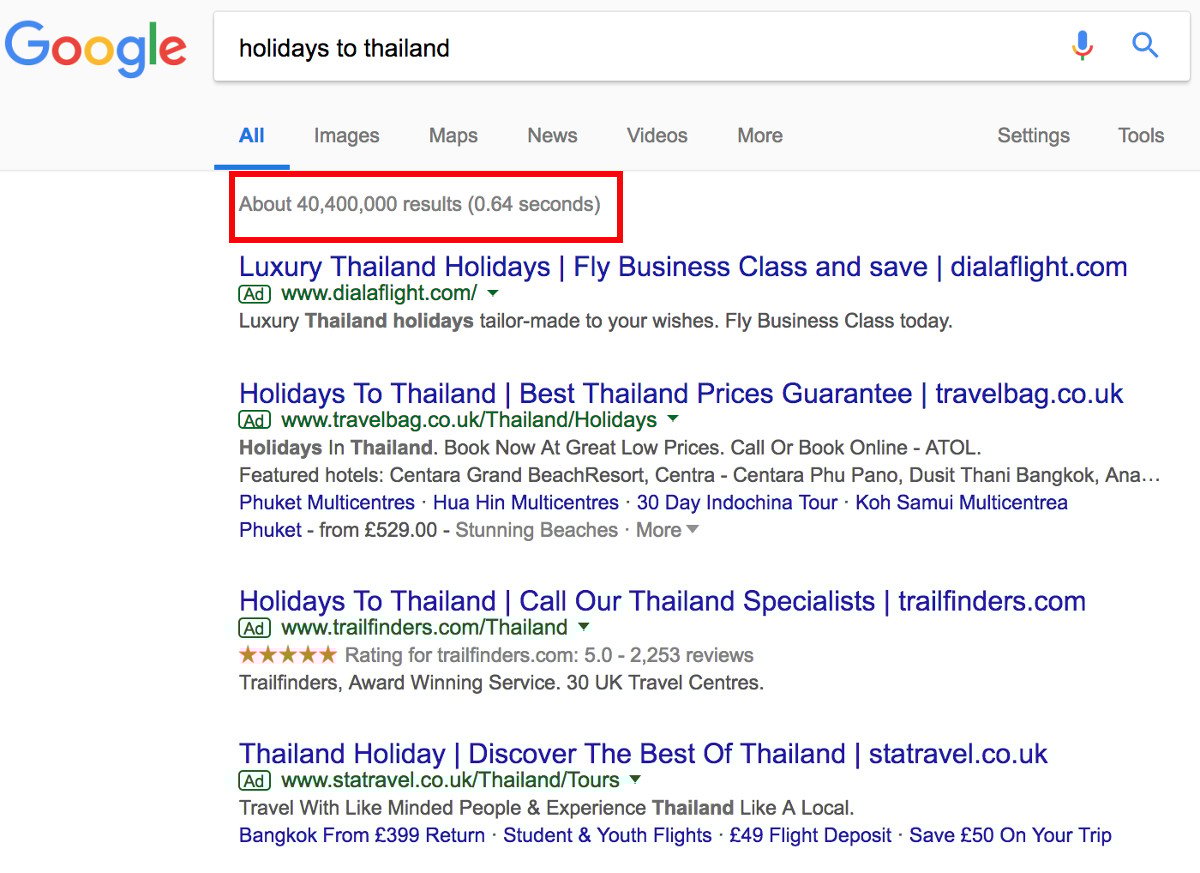Screen dimensions: 1200x873
Task: Open the Tools menu
Action: [x=1141, y=136]
